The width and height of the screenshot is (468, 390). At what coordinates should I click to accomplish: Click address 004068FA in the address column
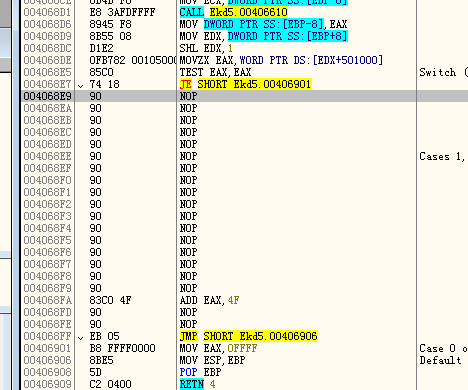point(48,300)
